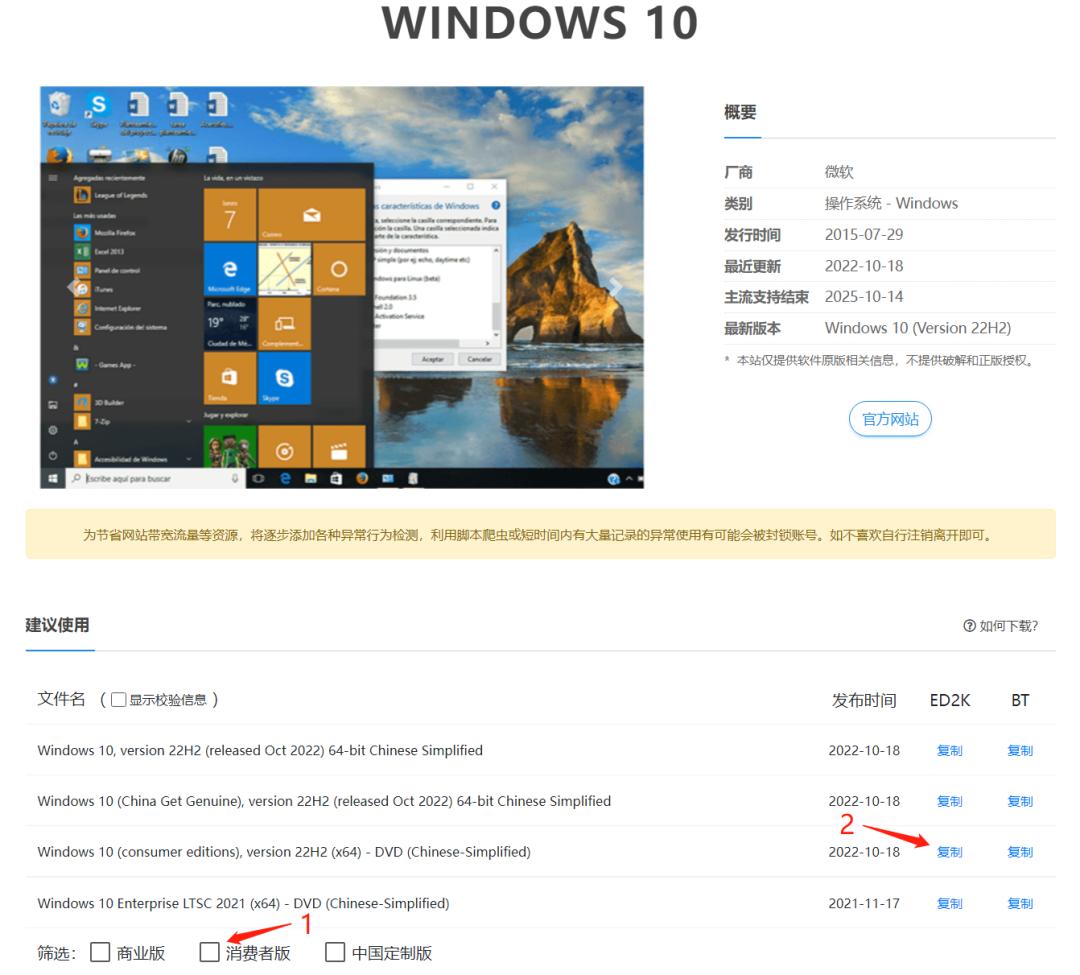This screenshot has height=975, width=1080.
Task: Open the 官方网站 button
Action: point(890,419)
